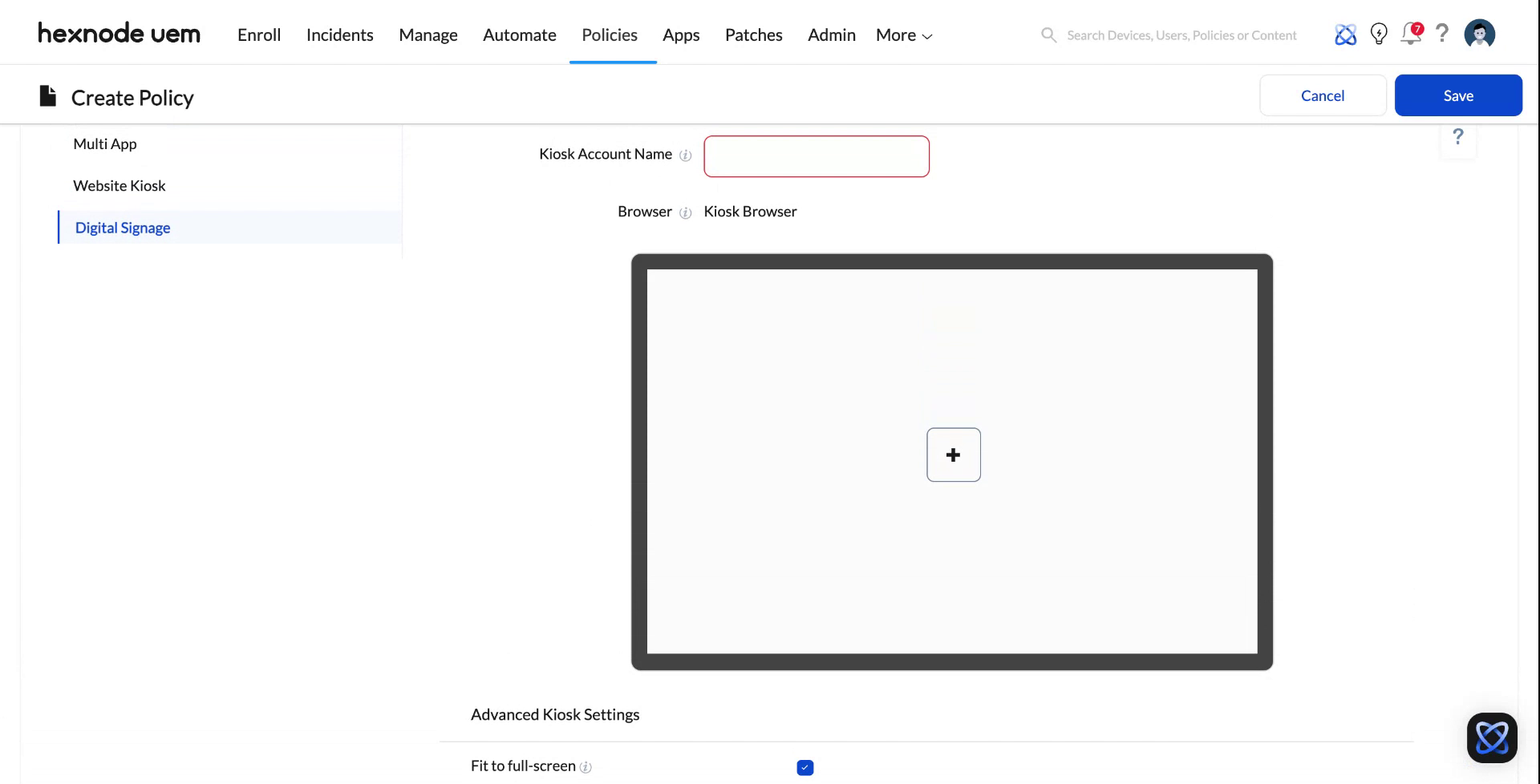Open help using the question mark icon

(x=1442, y=34)
